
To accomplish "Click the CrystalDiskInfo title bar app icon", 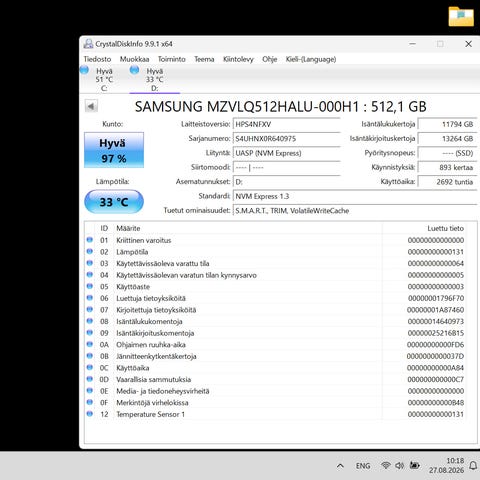I will [x=88, y=44].
